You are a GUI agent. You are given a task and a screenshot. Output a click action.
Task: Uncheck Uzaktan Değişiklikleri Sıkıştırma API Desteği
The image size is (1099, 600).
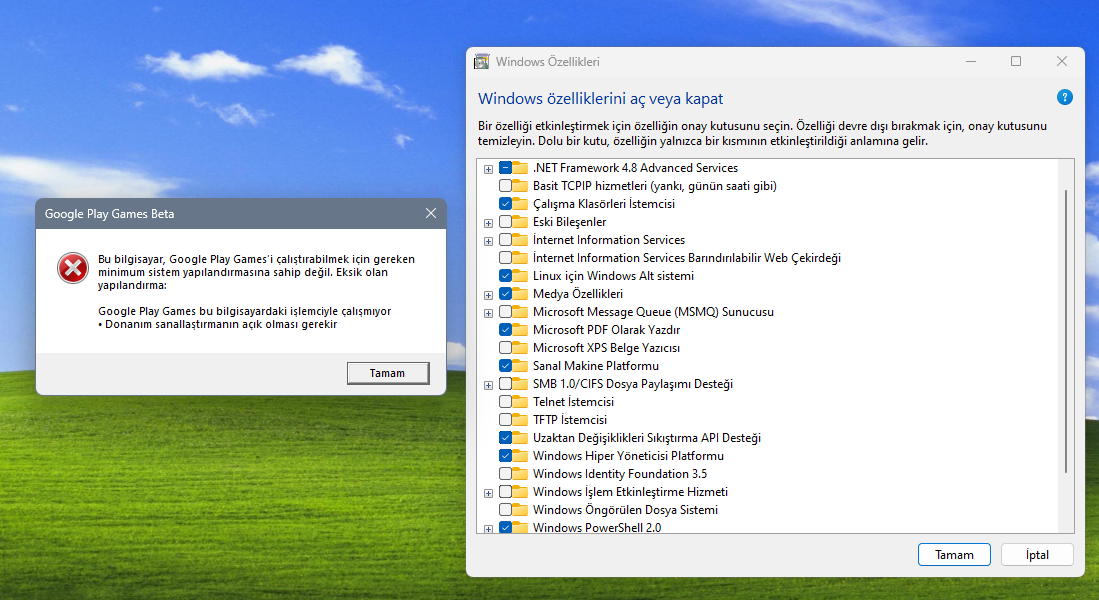point(505,437)
